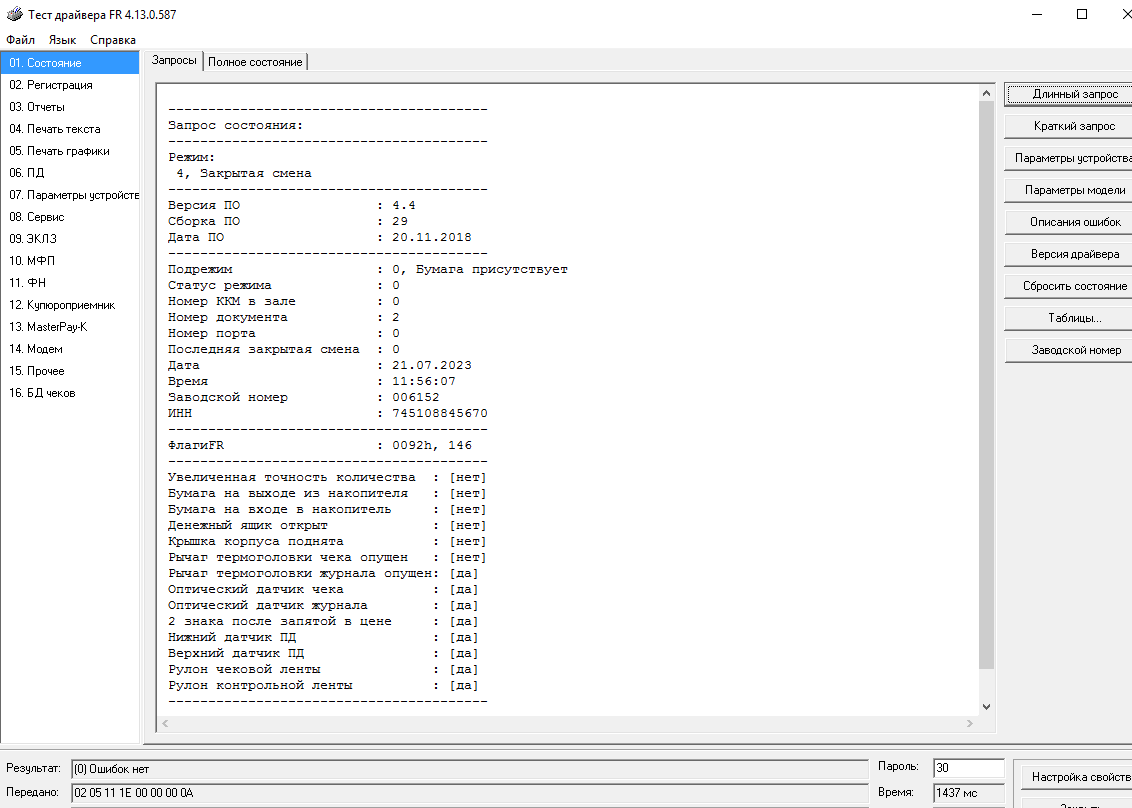The height and width of the screenshot is (808, 1132).
Task: Open 07. Параметры устройства section
Action: pos(70,195)
